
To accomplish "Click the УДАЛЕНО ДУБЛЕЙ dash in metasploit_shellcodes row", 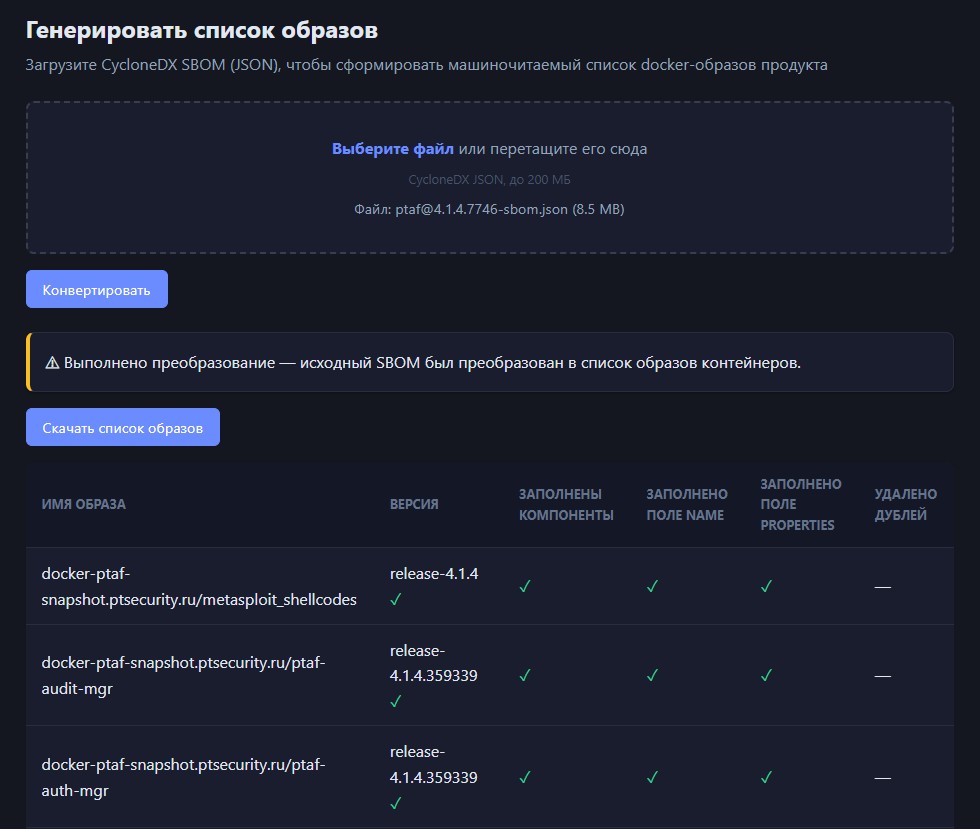I will point(882,587).
